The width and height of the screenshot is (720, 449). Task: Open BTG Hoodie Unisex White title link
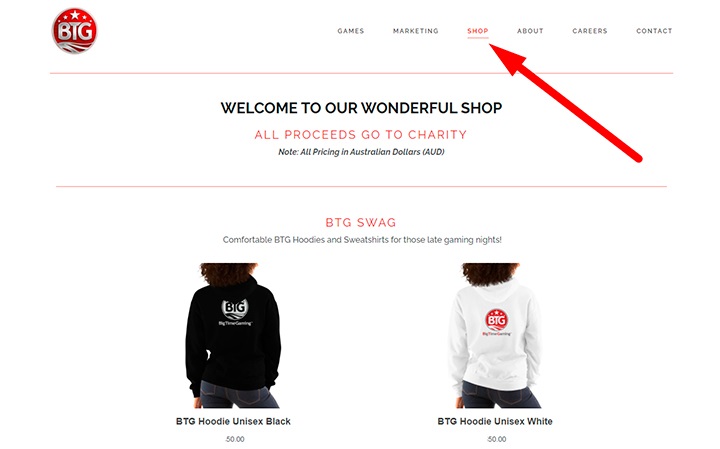[x=495, y=421]
